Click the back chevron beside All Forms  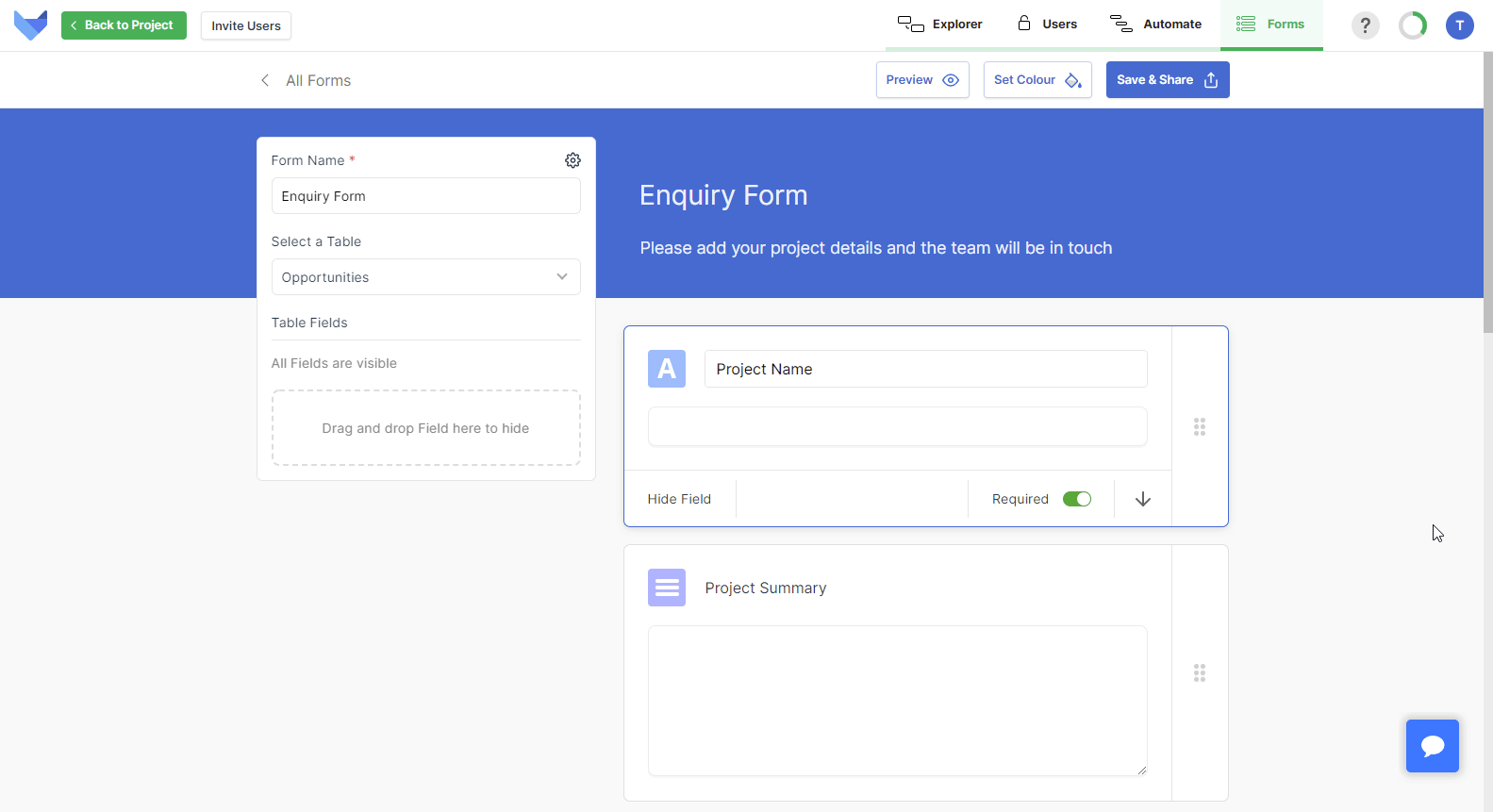(265, 80)
